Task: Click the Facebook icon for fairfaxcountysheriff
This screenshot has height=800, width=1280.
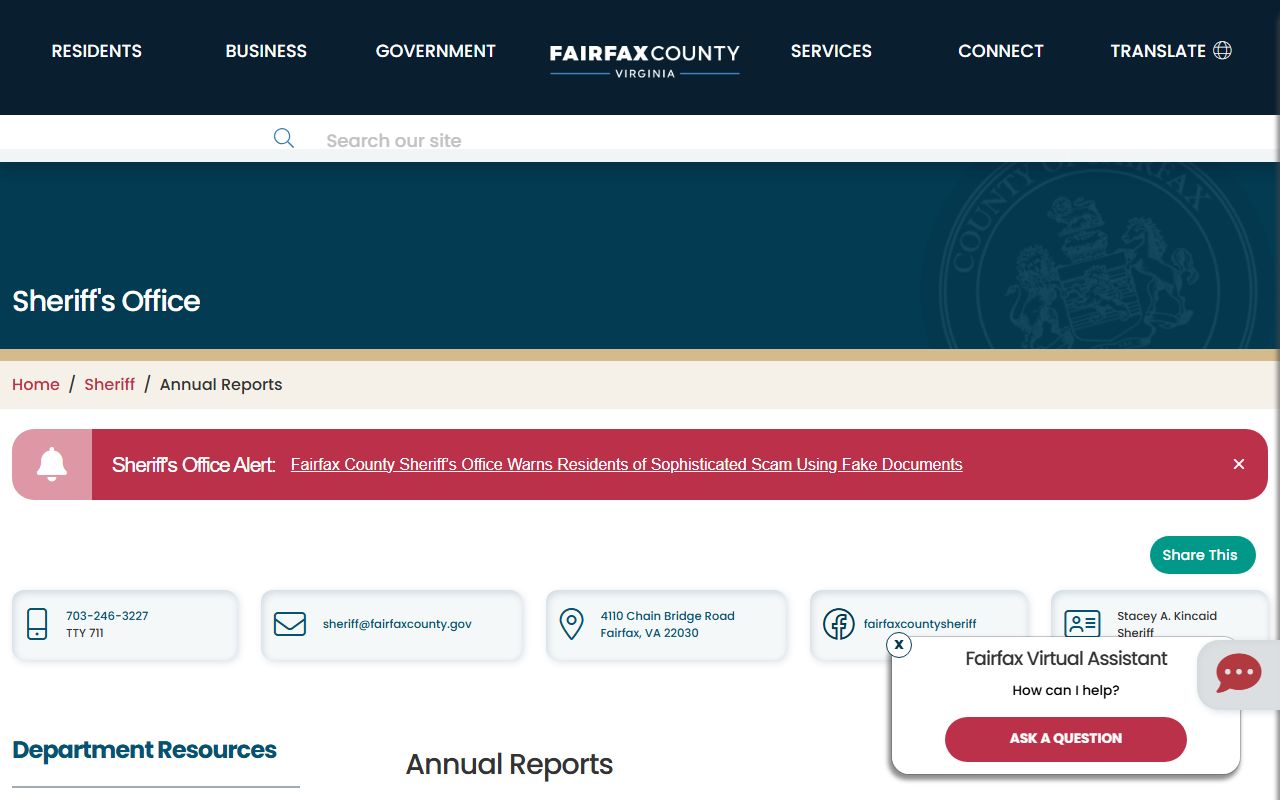Action: pos(838,624)
